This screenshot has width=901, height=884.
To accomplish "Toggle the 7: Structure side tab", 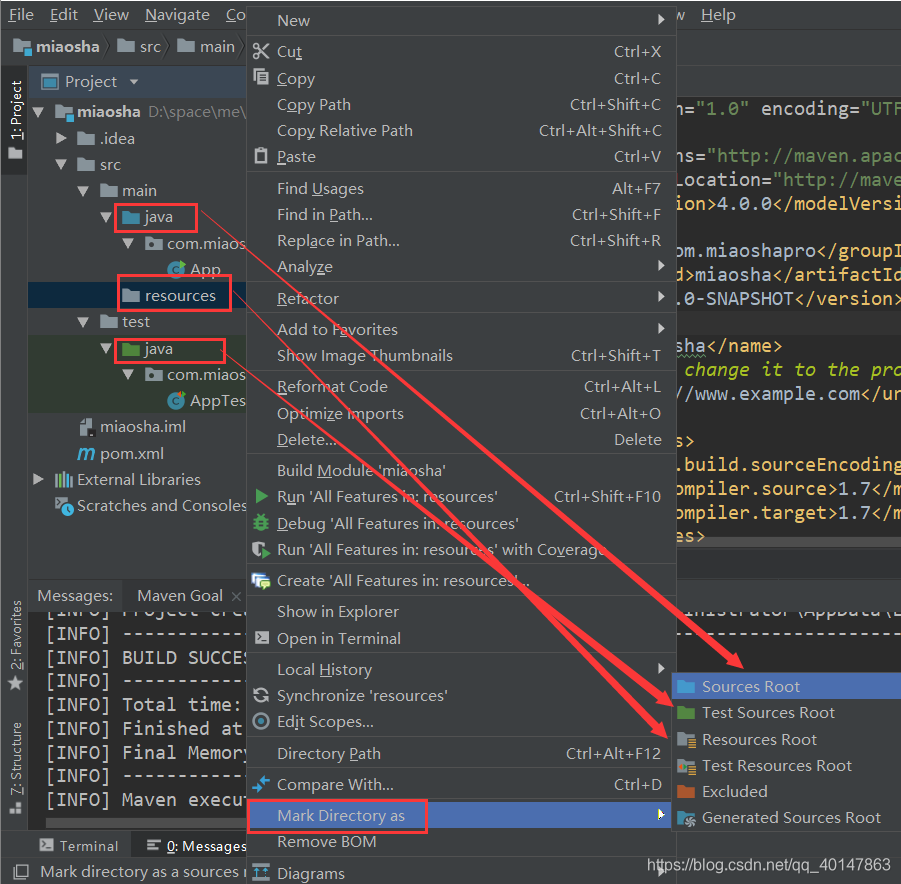I will tap(16, 767).
